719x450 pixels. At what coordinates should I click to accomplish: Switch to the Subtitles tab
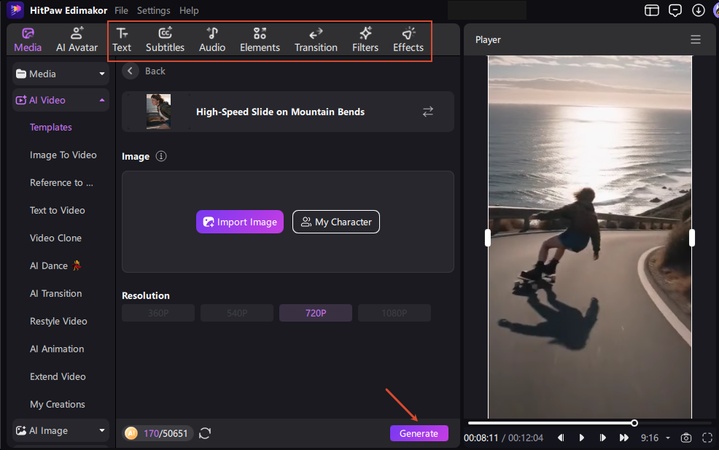[165, 40]
